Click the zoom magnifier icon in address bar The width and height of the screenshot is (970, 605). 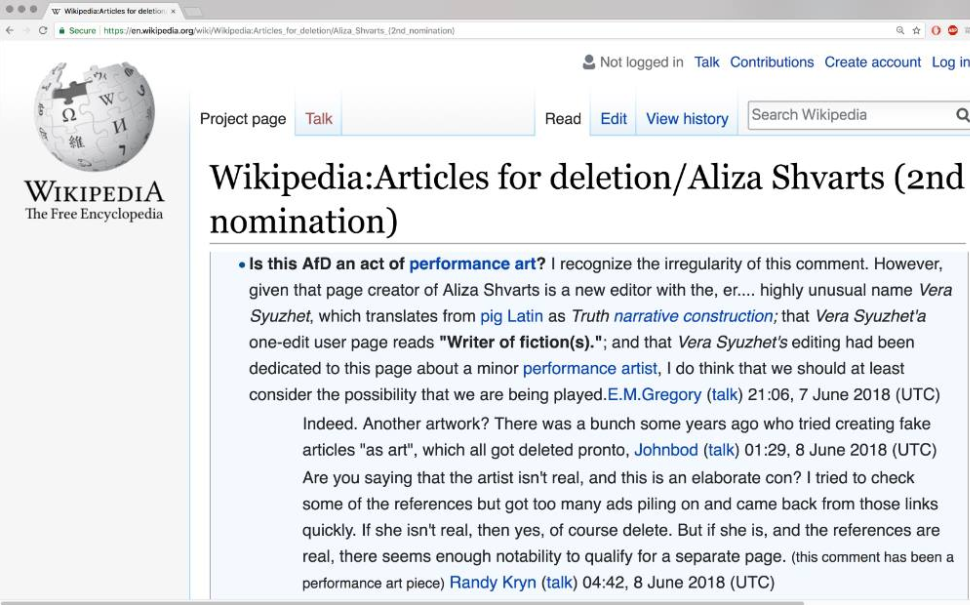(x=900, y=30)
